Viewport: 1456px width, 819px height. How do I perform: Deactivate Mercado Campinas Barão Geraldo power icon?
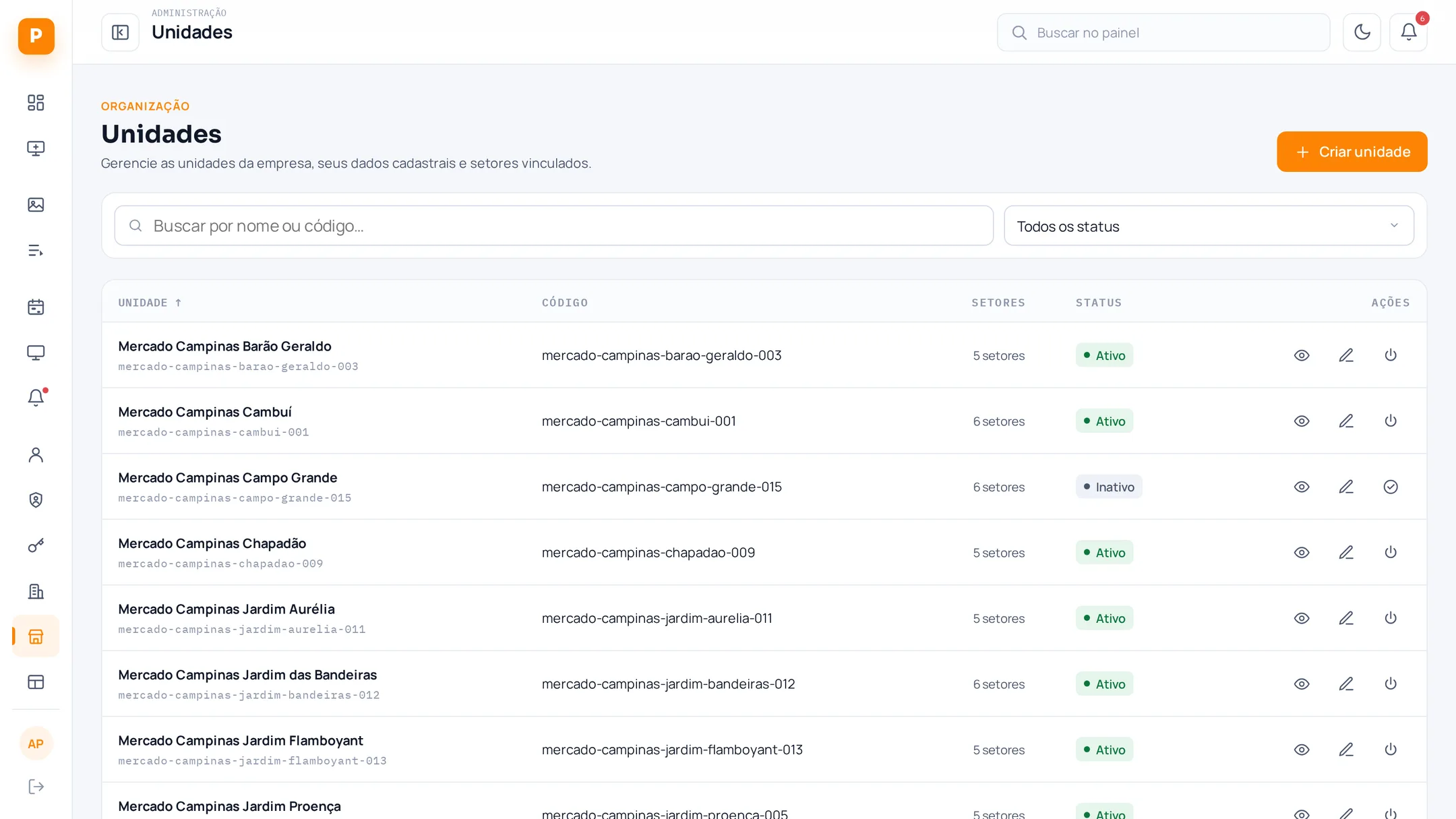1391,355
